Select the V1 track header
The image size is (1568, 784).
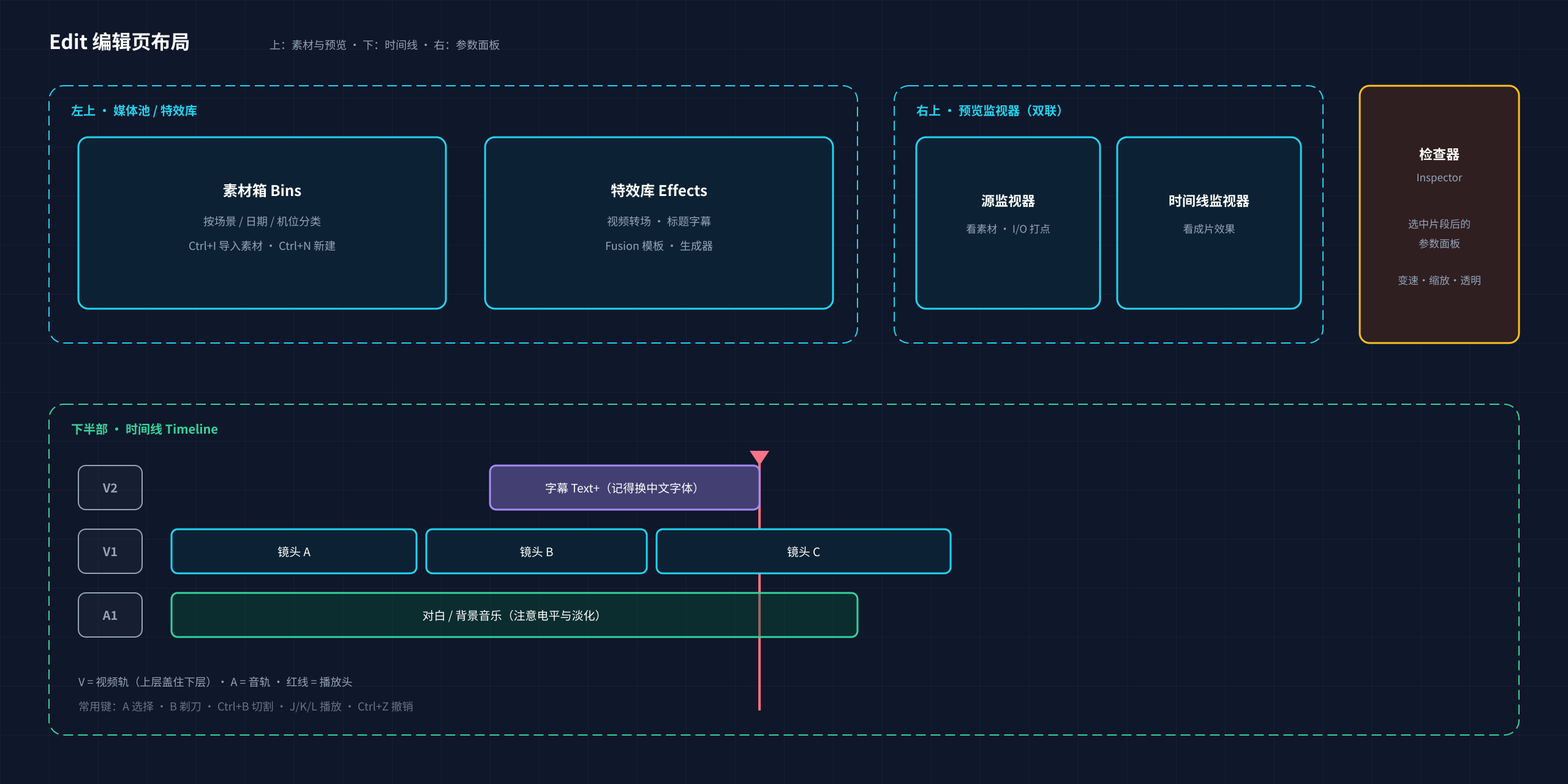110,551
